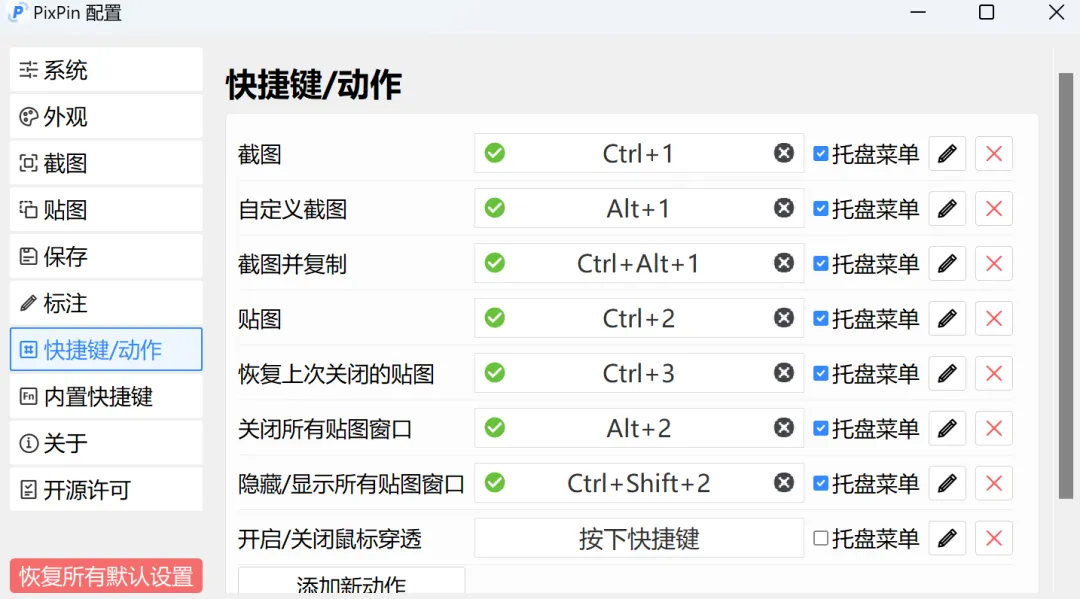Edit the 关闭所有贴图窗口 action with pencil

(x=947, y=428)
